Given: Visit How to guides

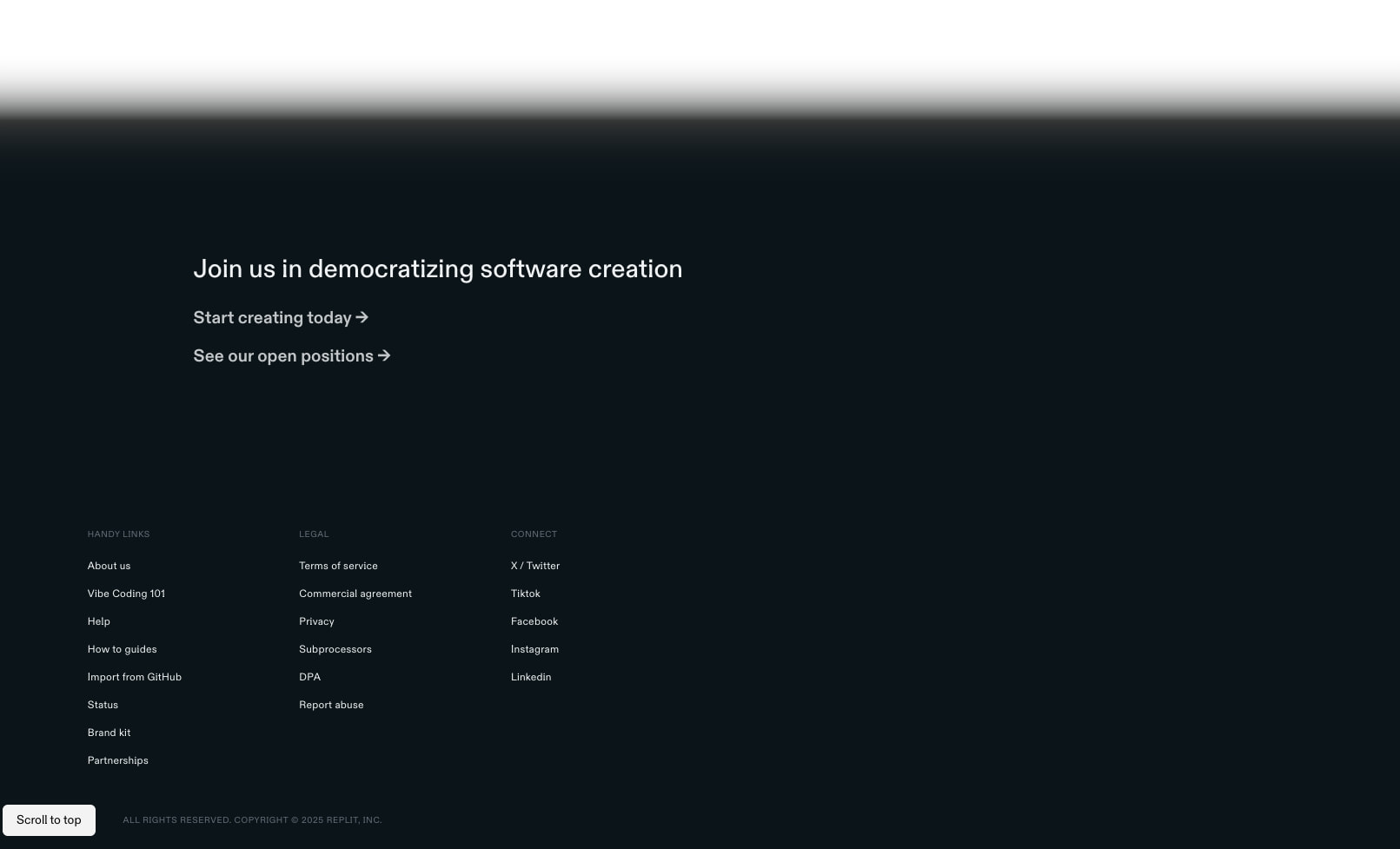Looking at the screenshot, I should click(123, 649).
